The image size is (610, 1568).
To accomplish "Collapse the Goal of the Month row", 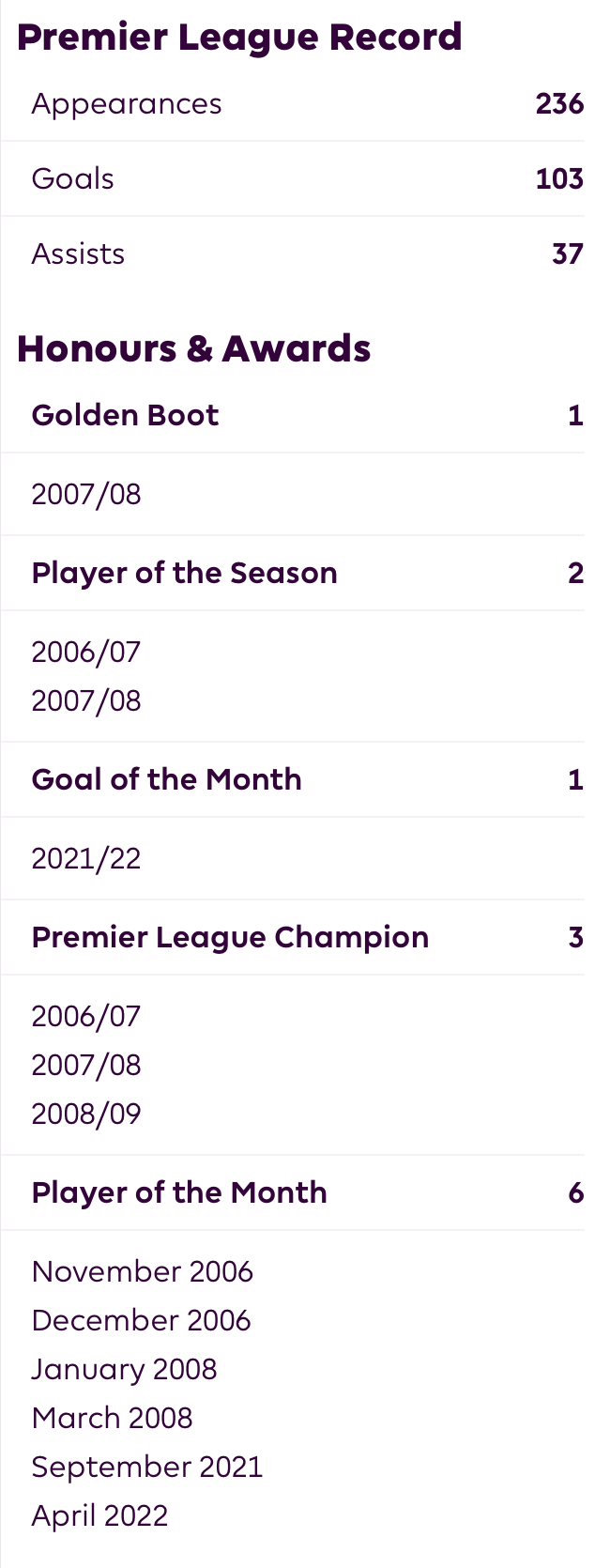I will tap(293, 779).
